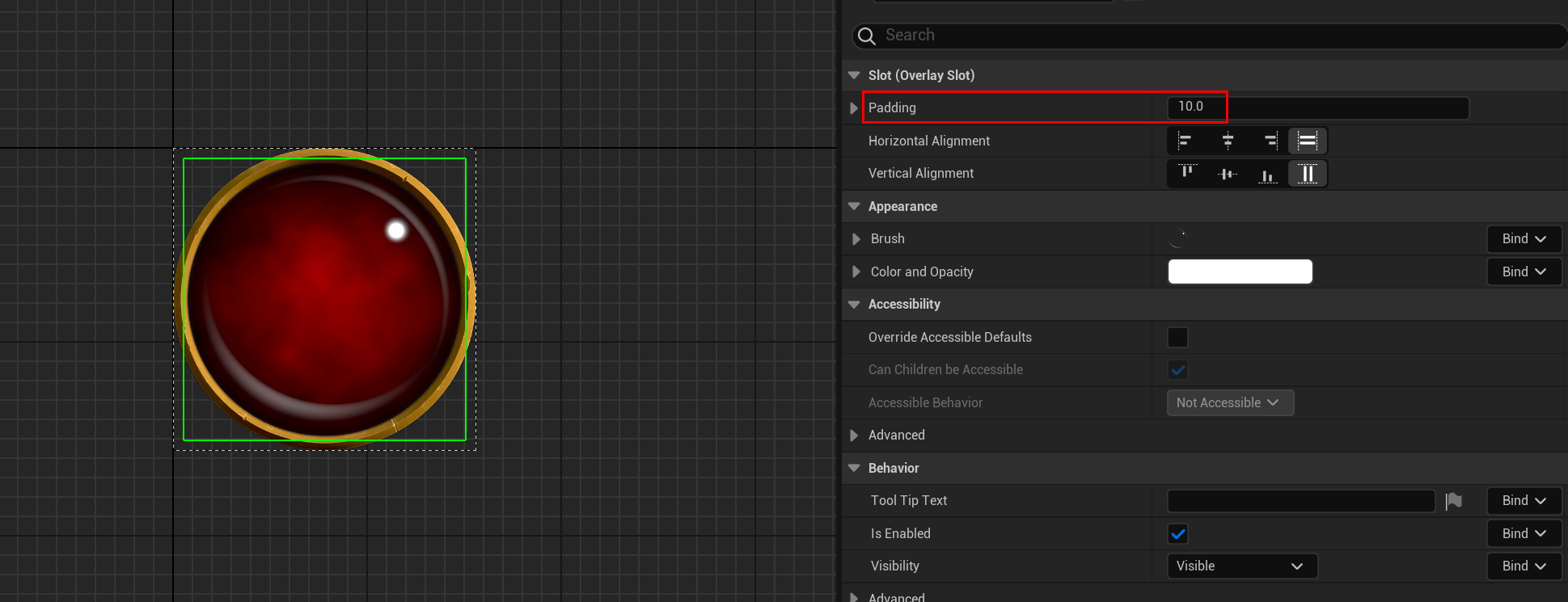The height and width of the screenshot is (602, 1568).
Task: Click the Search details field
Action: point(1209,36)
